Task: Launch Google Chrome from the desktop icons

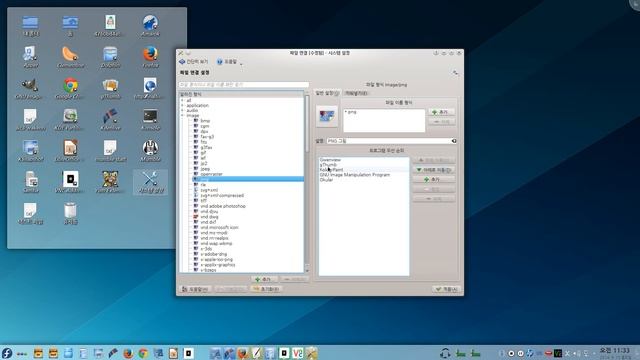Action: (70, 89)
